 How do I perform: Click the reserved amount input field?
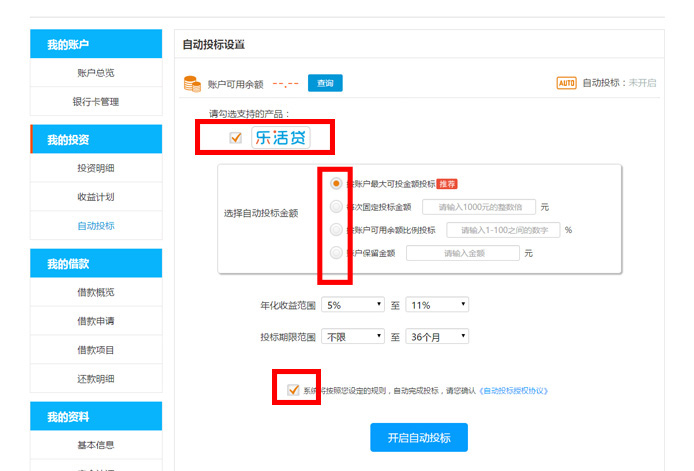(463, 253)
